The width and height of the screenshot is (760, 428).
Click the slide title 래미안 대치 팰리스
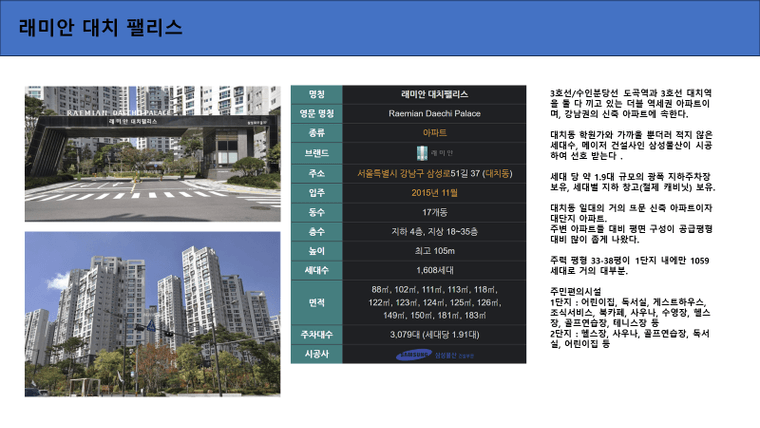tap(101, 28)
